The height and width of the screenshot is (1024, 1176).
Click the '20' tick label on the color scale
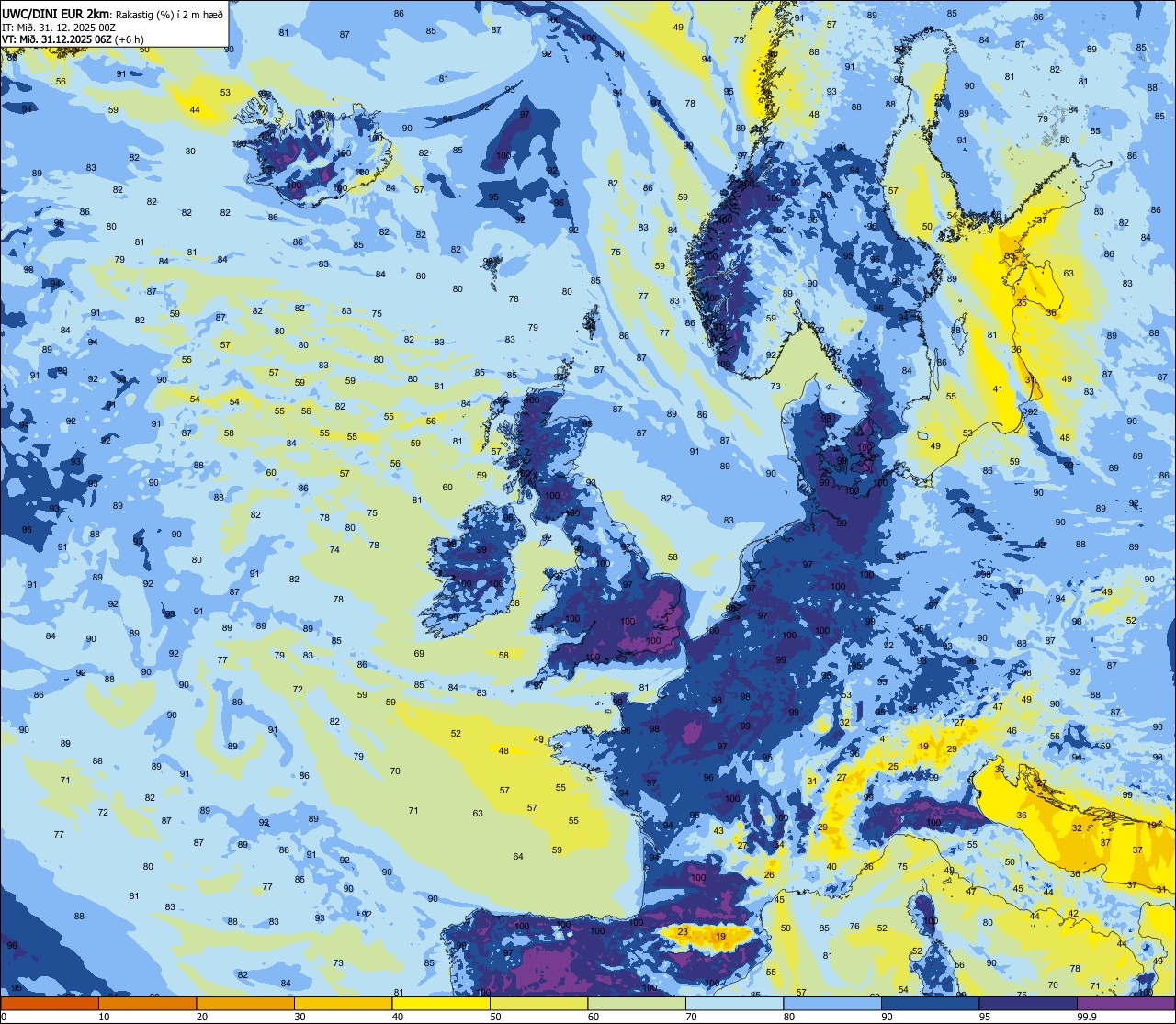(x=202, y=1017)
